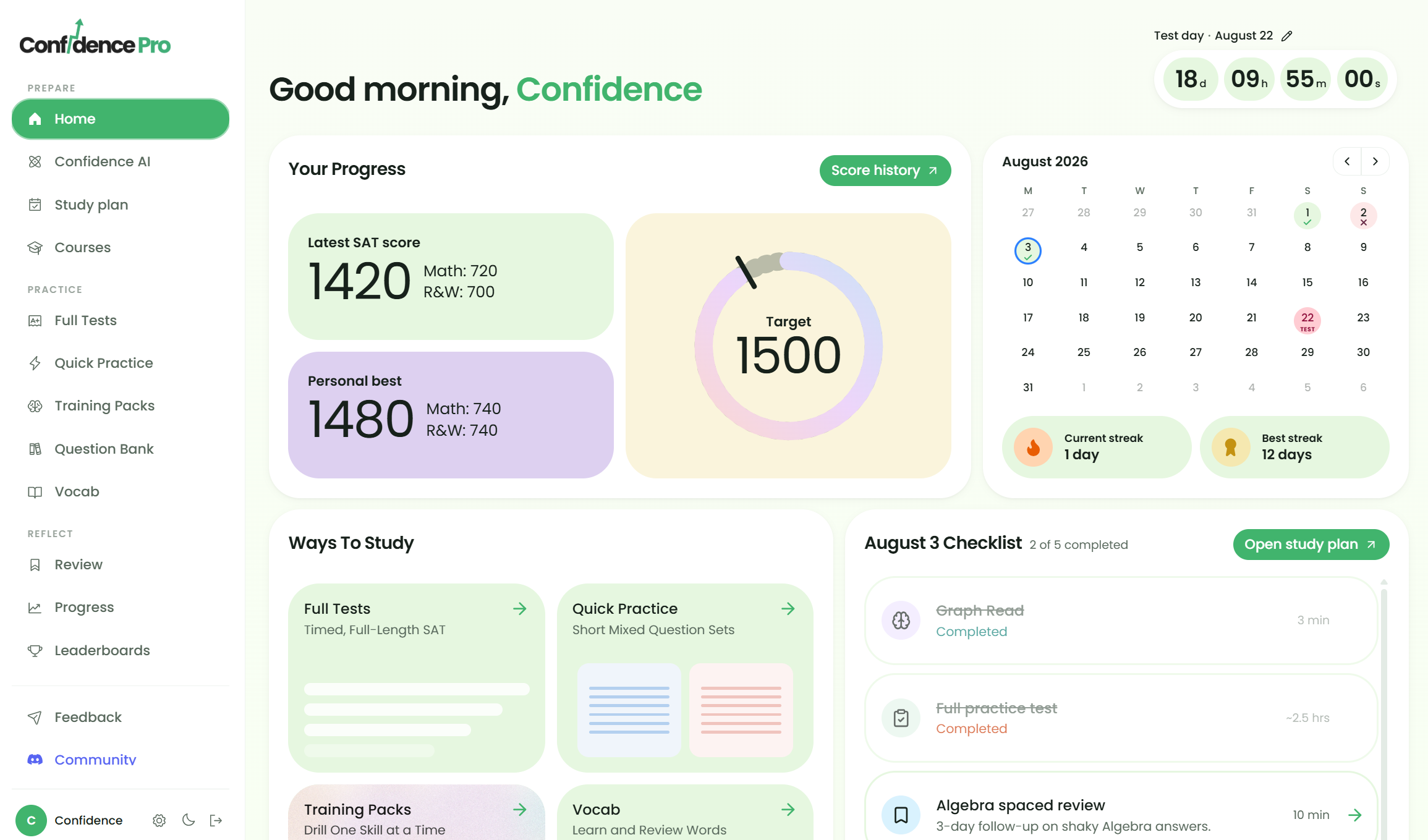Log out using the exit icon
The height and width of the screenshot is (840, 1428).
216,820
